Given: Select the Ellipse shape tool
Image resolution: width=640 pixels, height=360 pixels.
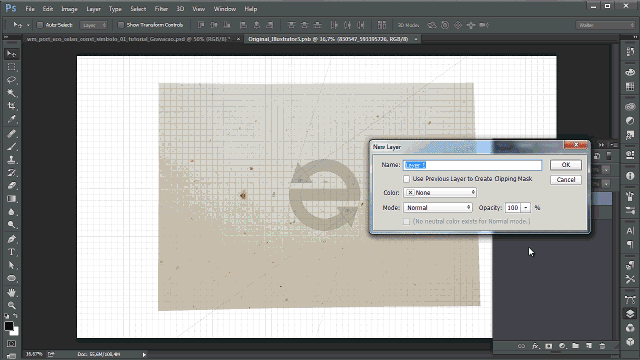Looking at the screenshot, I should [11, 278].
